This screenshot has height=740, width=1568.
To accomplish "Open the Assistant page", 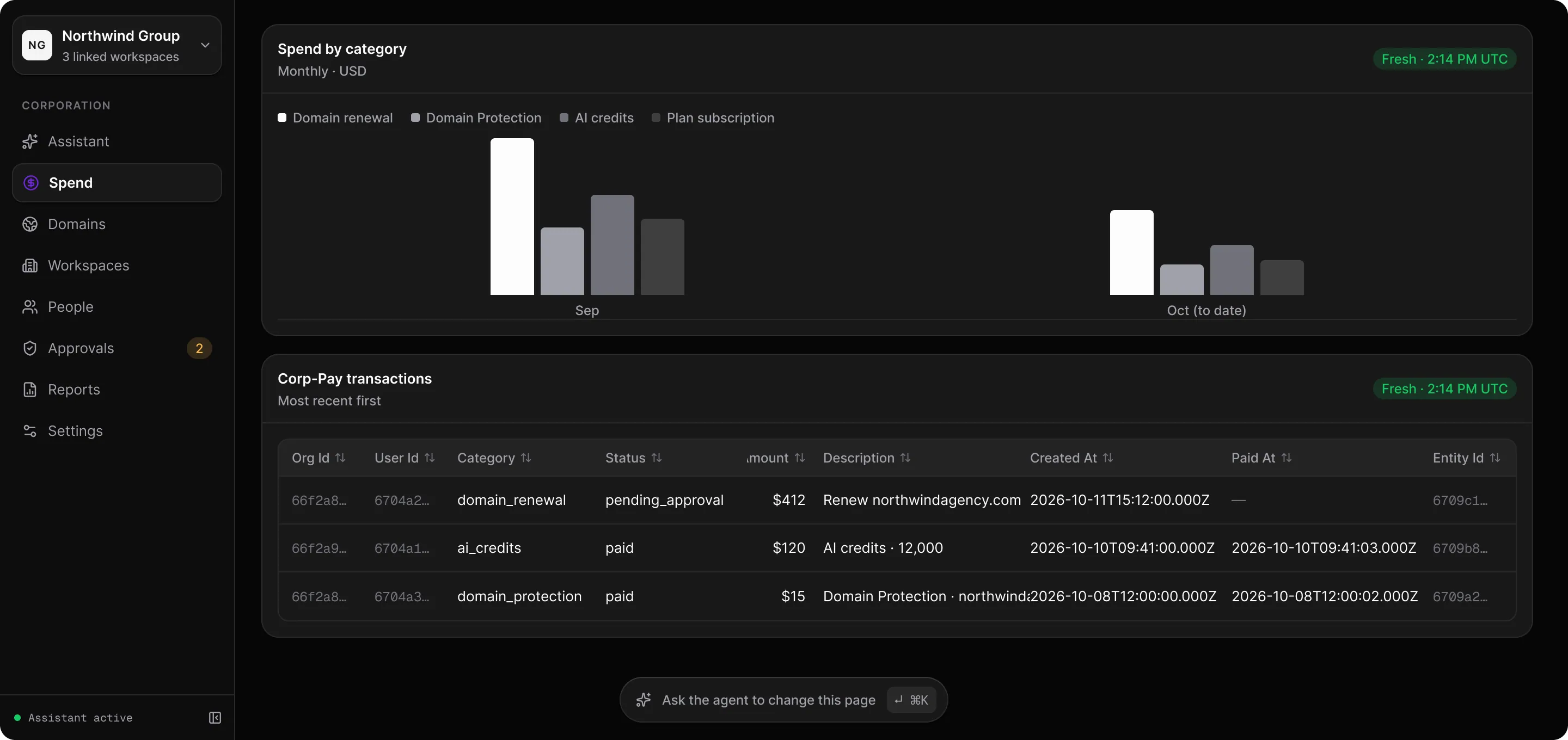I will (x=117, y=141).
